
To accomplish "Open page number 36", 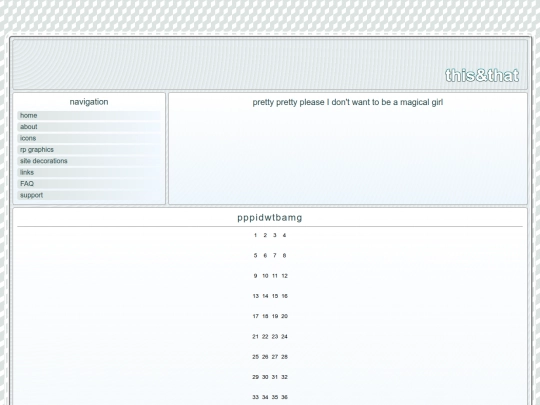I will click(284, 397).
